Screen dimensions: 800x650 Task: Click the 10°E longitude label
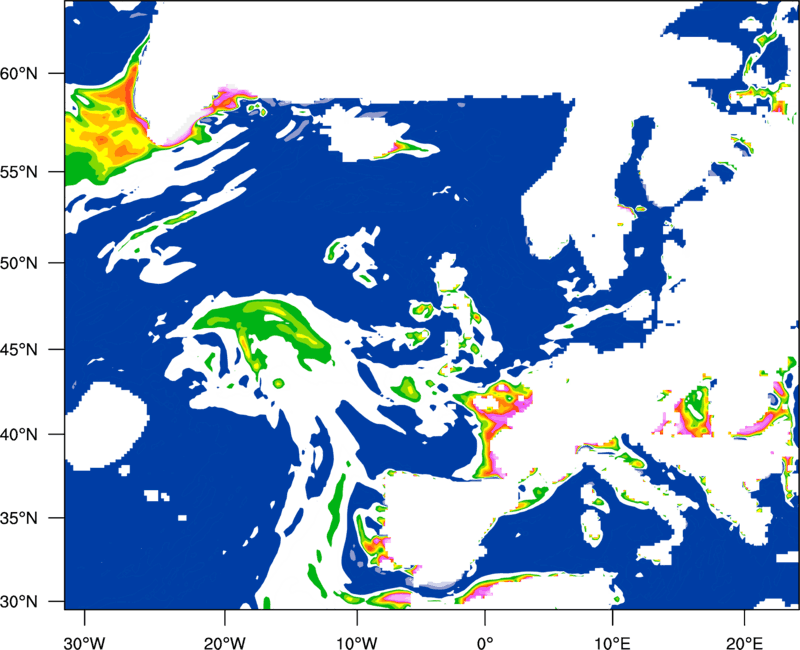coord(612,643)
